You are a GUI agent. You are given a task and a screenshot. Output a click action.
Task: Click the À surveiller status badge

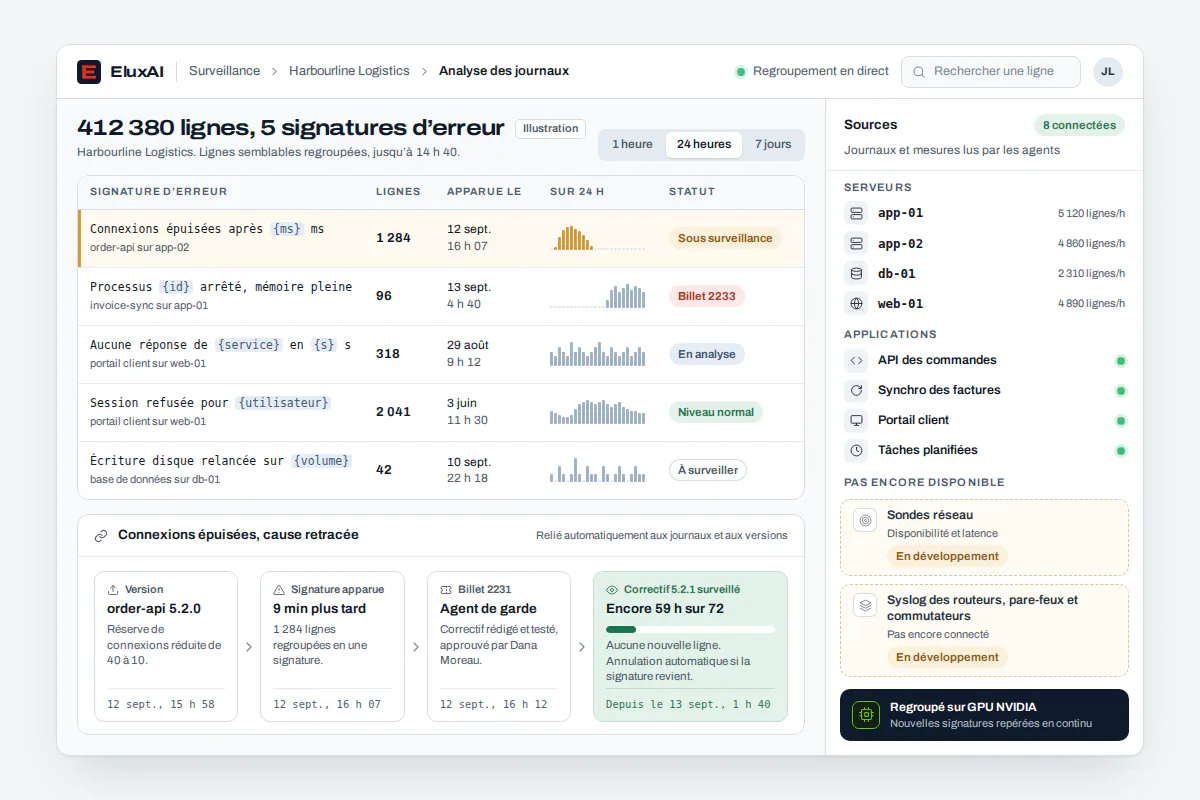pos(708,470)
